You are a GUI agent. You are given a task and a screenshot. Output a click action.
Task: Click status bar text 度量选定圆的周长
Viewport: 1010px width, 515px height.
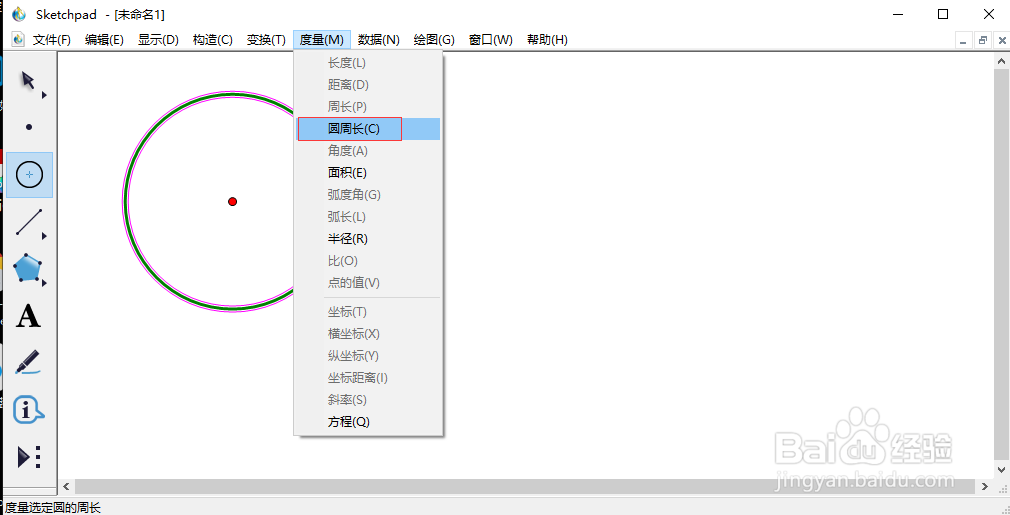click(x=53, y=508)
